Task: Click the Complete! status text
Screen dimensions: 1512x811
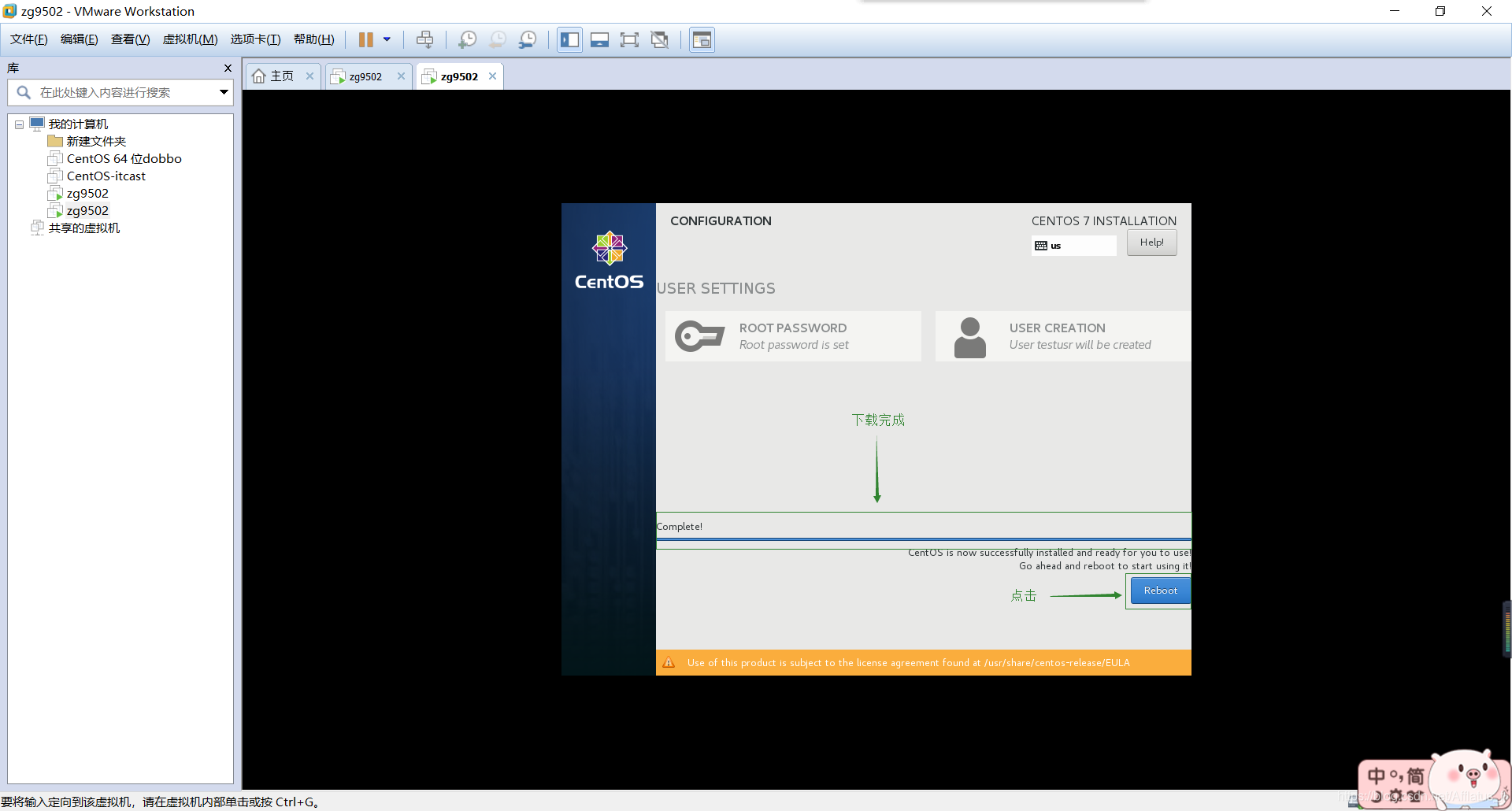Action: (679, 527)
